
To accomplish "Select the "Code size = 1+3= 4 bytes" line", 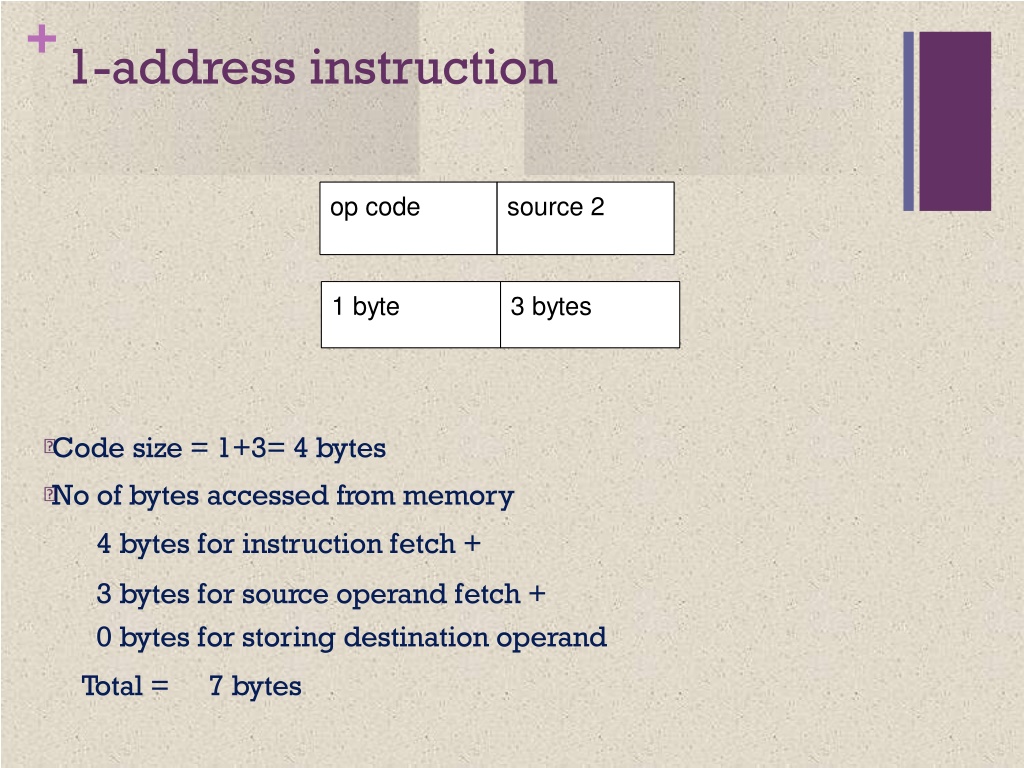I will 219,449.
